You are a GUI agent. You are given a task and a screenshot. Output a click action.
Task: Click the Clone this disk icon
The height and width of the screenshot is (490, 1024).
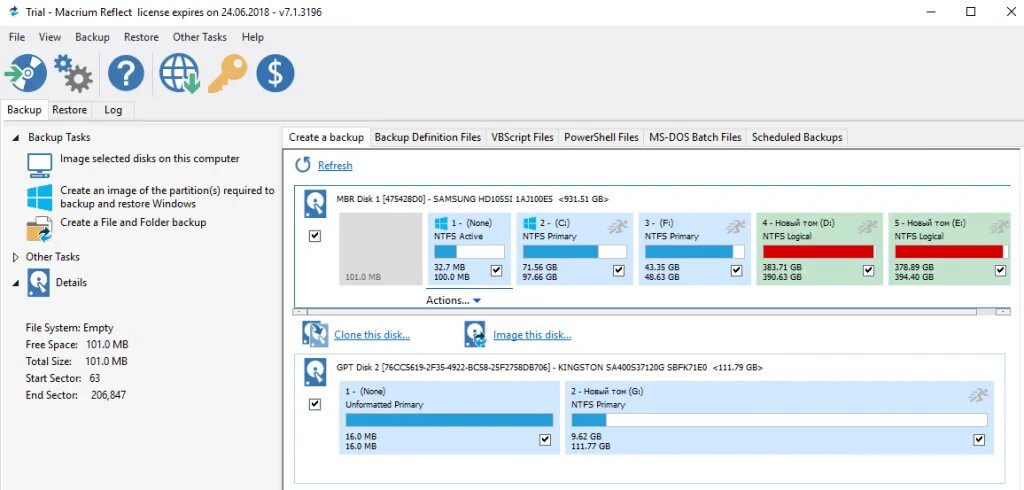[315, 334]
